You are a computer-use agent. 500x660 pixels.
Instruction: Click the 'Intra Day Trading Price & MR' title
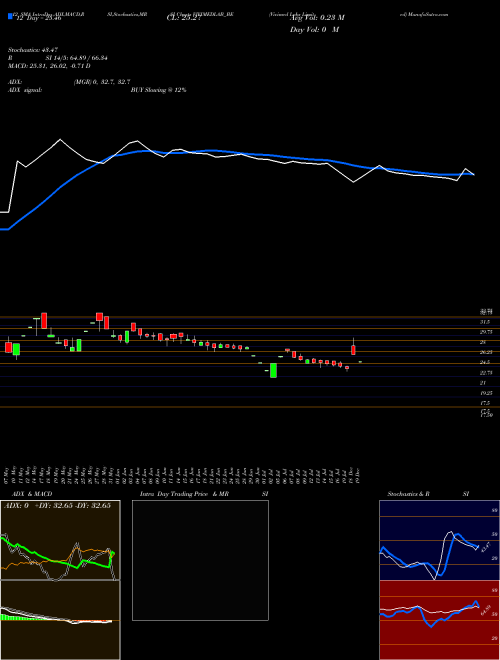pos(184,494)
